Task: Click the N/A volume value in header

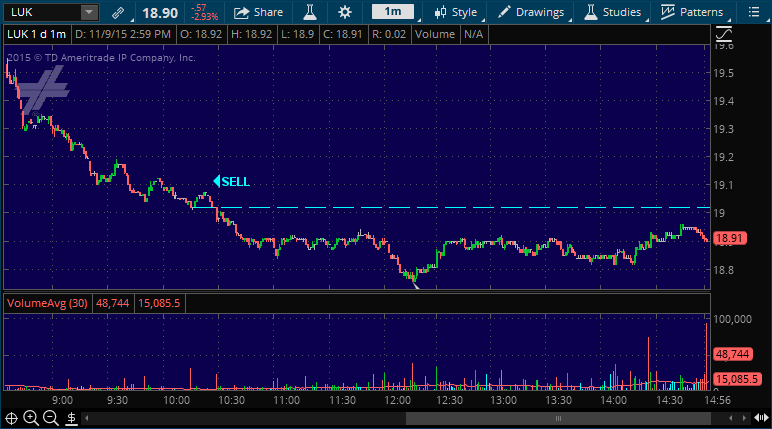Action: click(474, 34)
